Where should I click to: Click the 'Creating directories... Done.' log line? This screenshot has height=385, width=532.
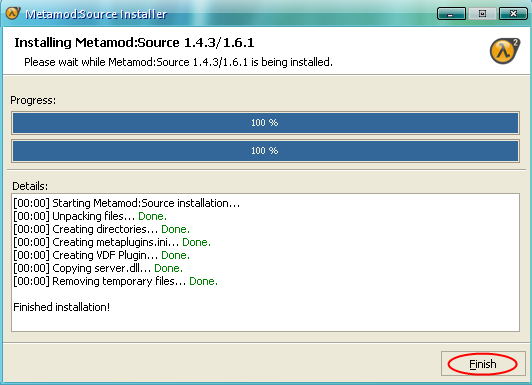coord(101,229)
